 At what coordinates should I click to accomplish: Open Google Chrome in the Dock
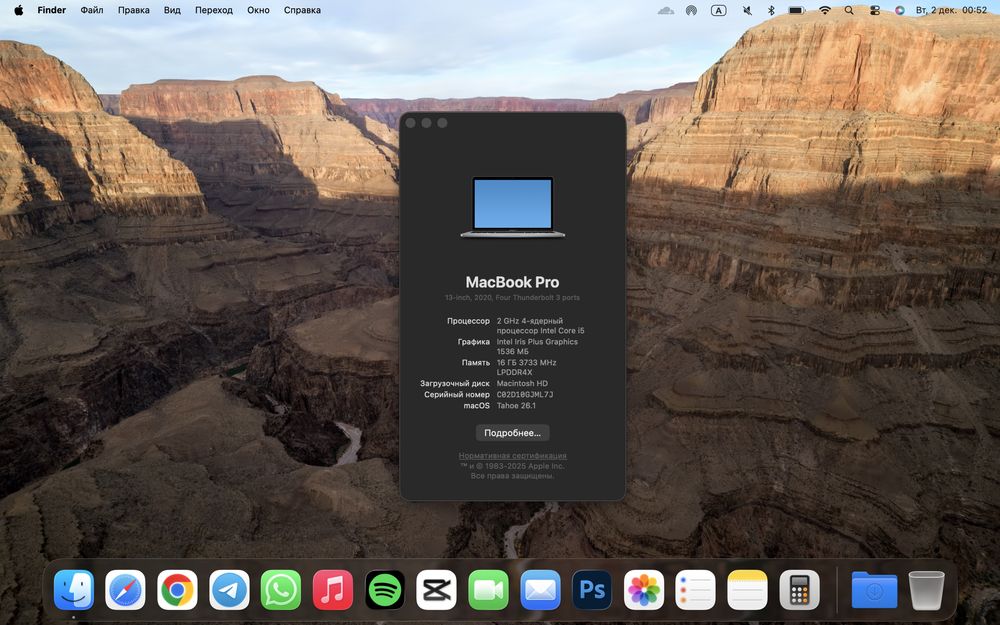[177, 590]
